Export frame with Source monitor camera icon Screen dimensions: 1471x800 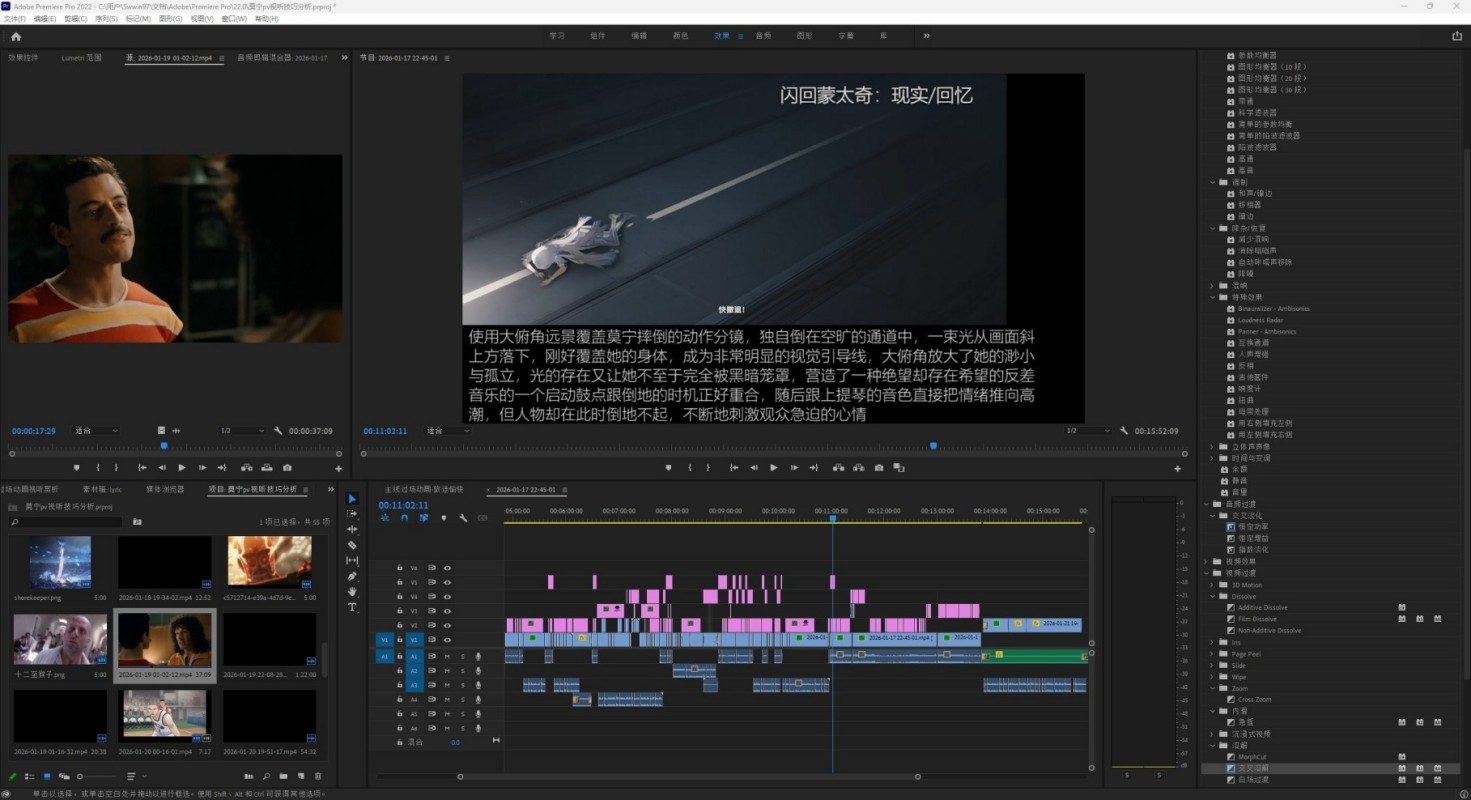click(x=287, y=468)
